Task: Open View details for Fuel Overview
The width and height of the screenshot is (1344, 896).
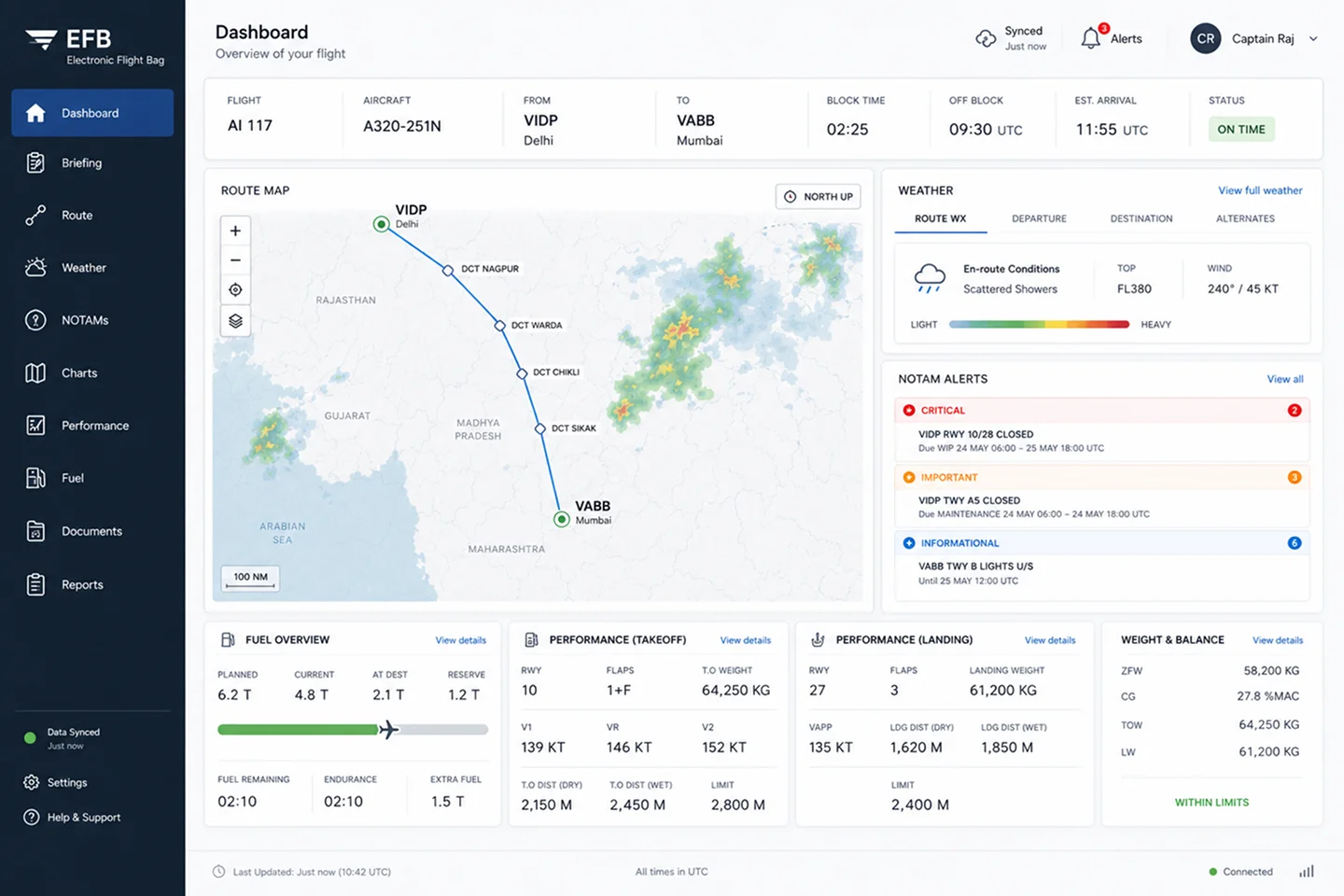Action: pyautogui.click(x=460, y=640)
